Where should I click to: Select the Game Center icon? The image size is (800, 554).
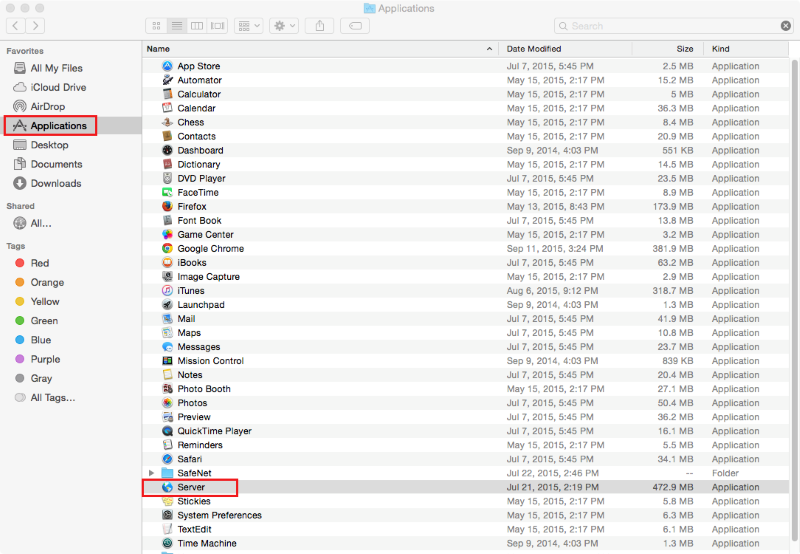pos(167,234)
